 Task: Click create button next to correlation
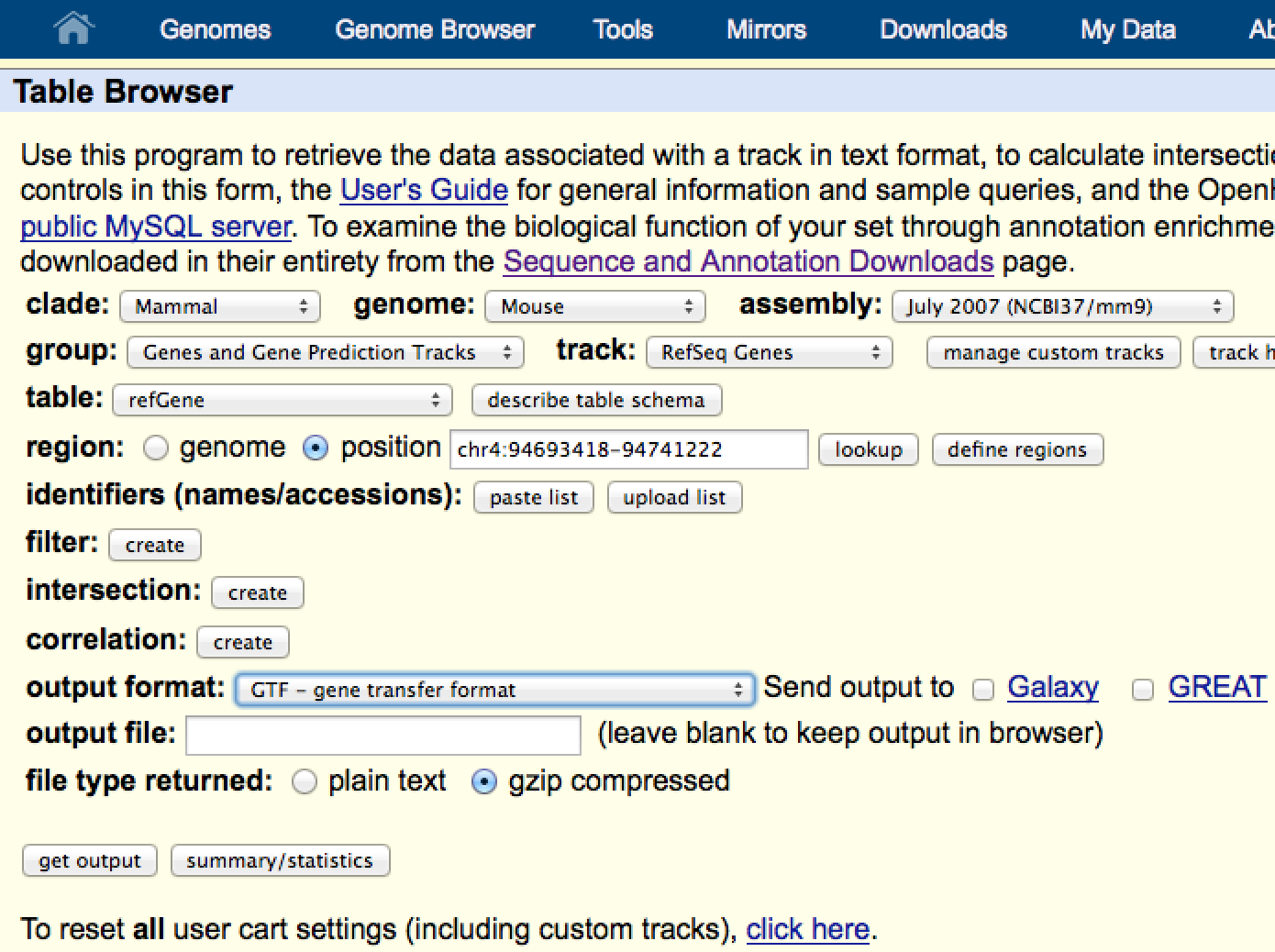pos(243,642)
